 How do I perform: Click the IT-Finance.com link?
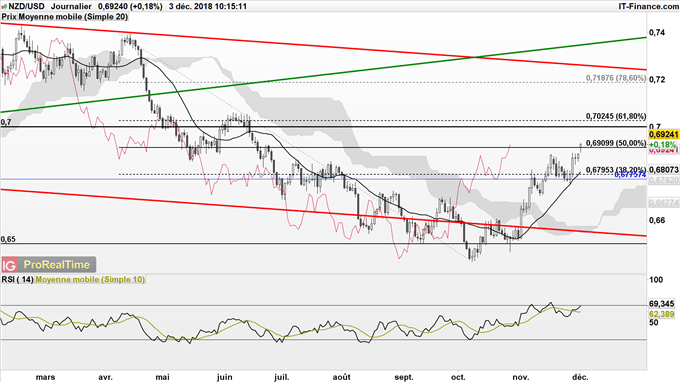(648, 6)
